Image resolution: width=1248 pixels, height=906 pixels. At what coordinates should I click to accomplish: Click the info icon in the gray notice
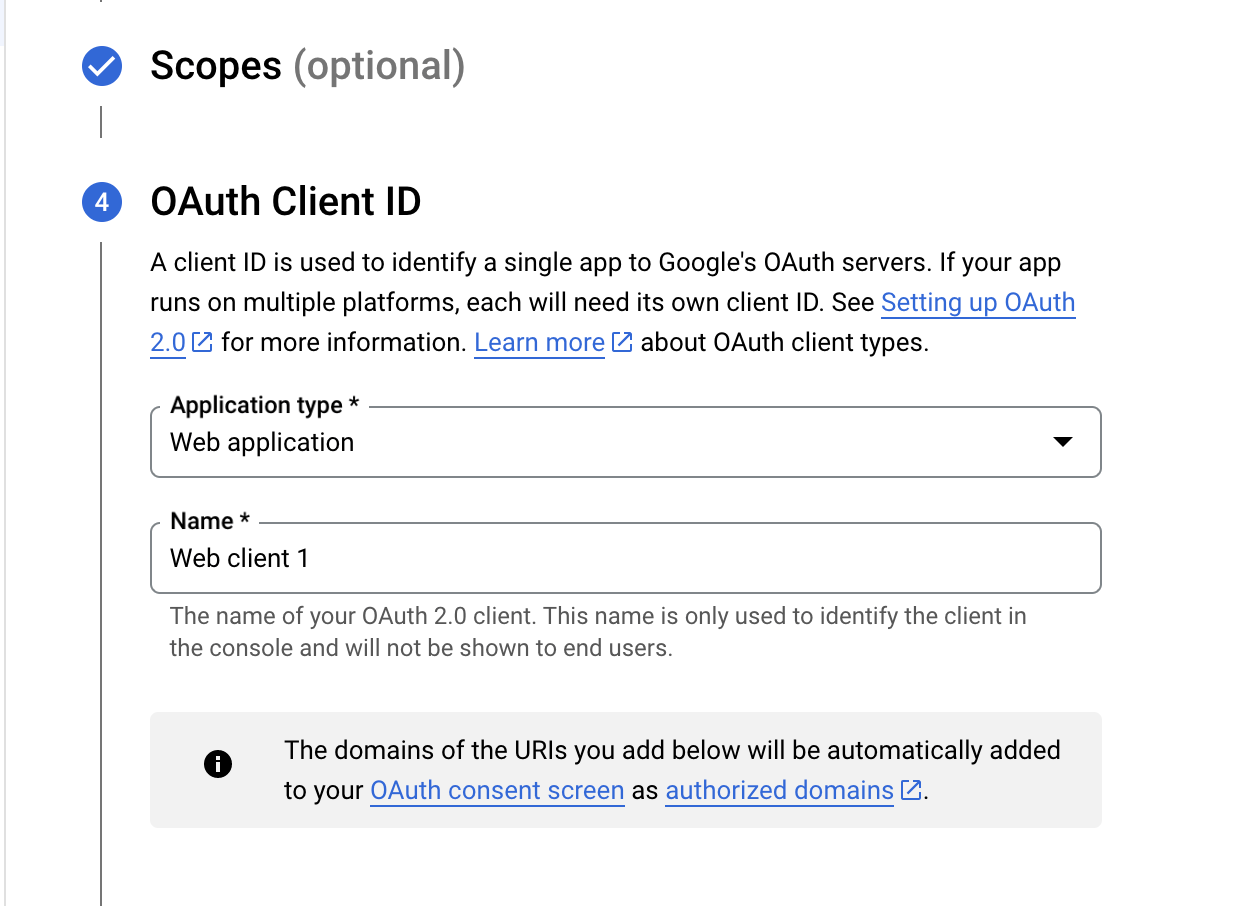pyautogui.click(x=217, y=765)
